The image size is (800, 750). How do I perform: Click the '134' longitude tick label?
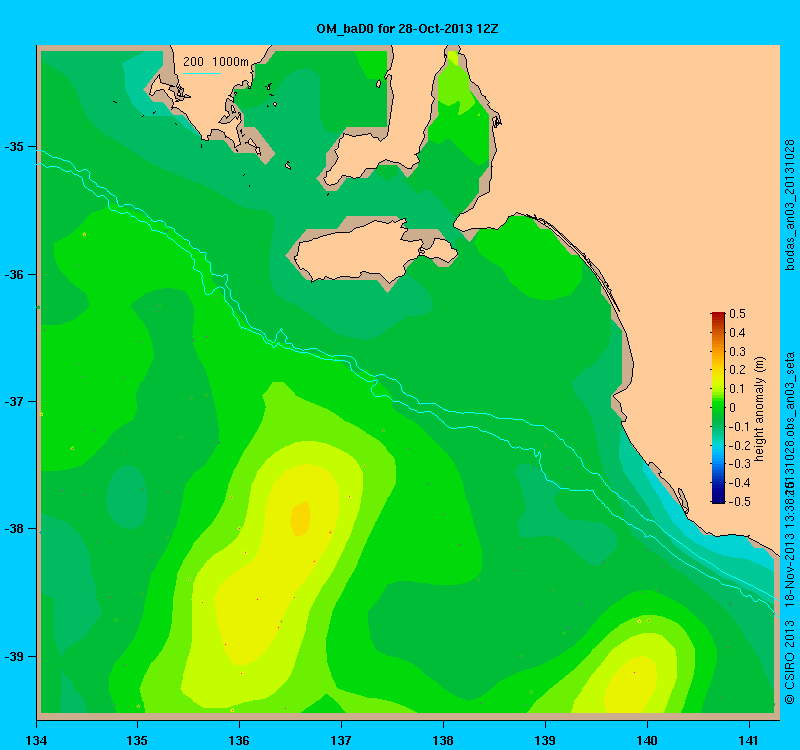[36, 740]
